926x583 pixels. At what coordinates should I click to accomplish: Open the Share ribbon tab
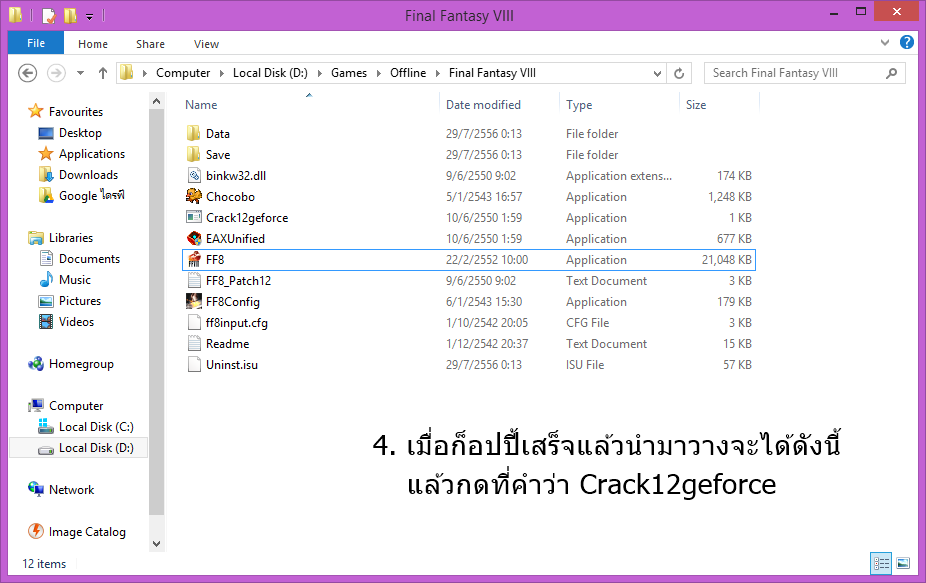150,44
